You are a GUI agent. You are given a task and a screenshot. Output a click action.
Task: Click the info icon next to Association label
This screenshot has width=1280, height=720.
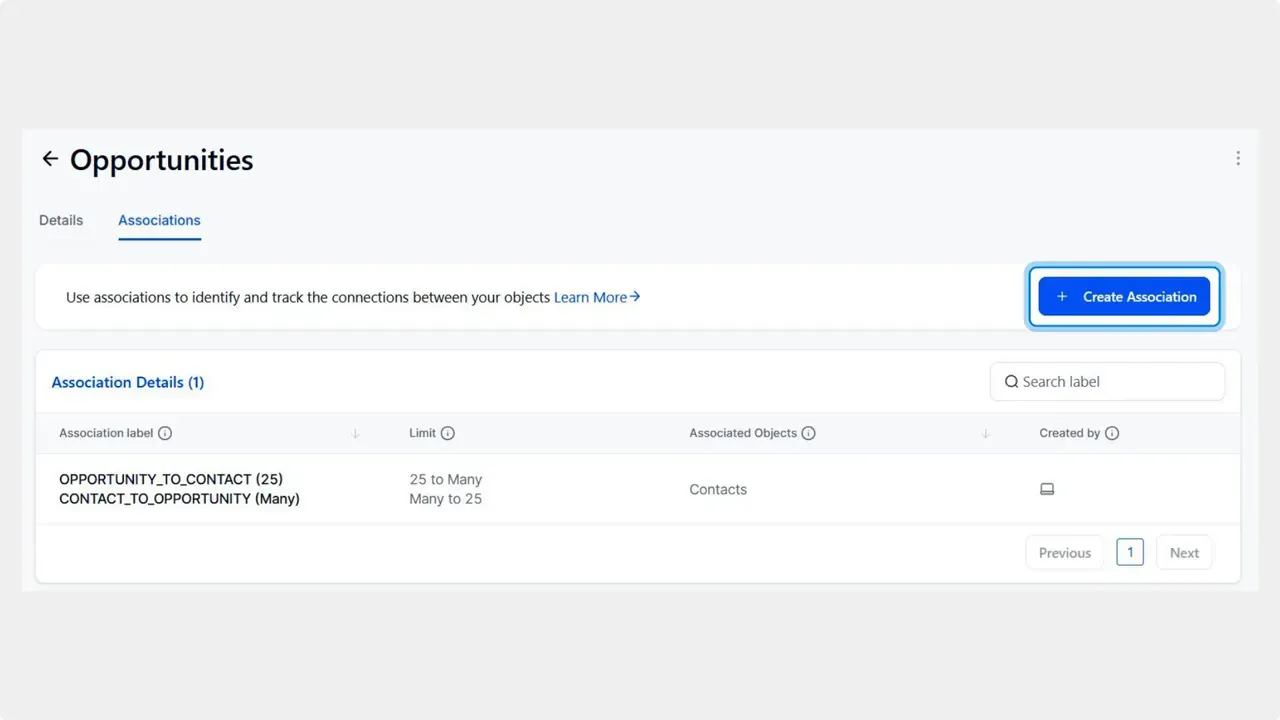pyautogui.click(x=165, y=433)
